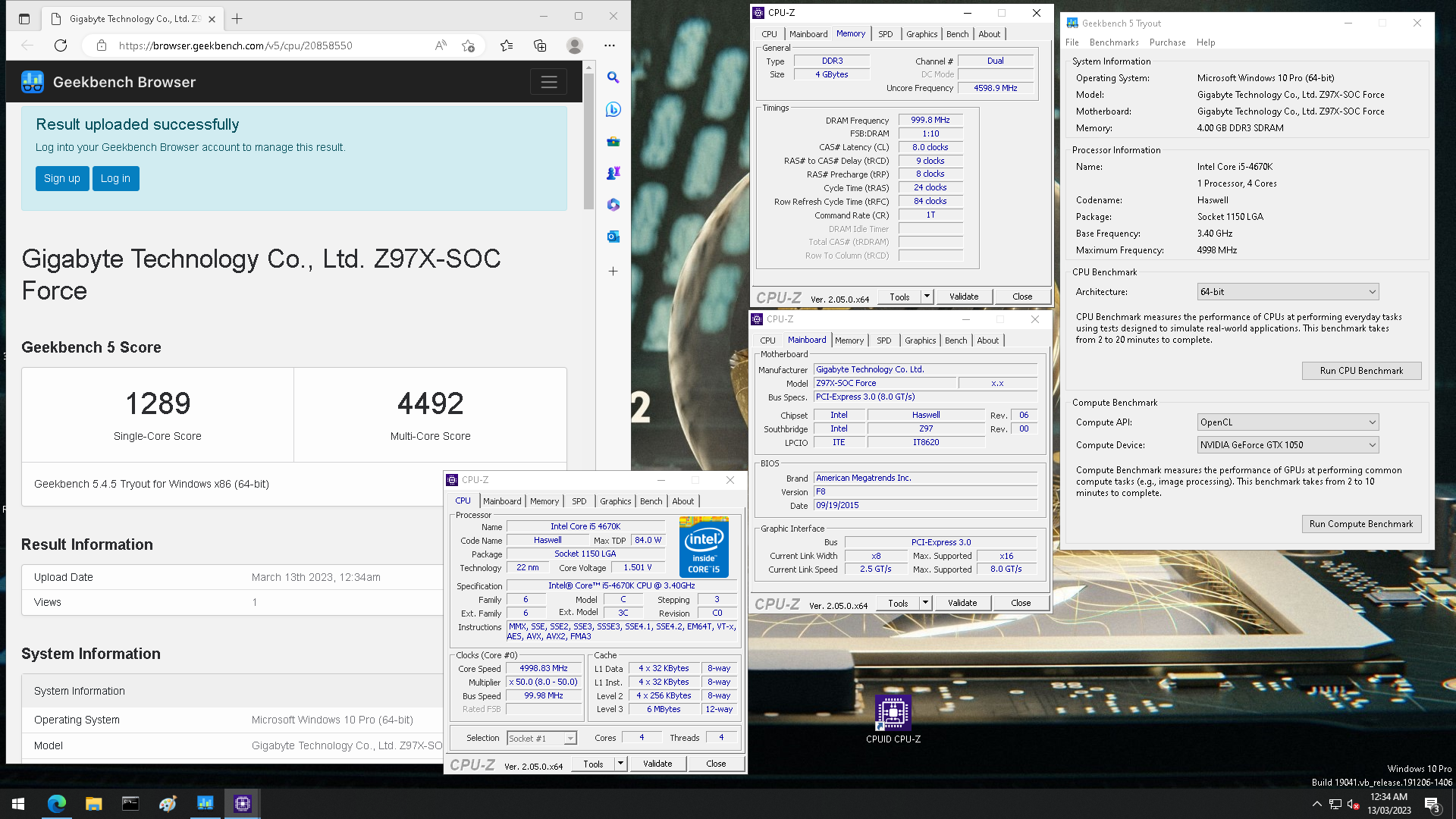This screenshot has width=1456, height=819.
Task: Select the Gigabyte Technology browser tab
Action: click(x=134, y=19)
